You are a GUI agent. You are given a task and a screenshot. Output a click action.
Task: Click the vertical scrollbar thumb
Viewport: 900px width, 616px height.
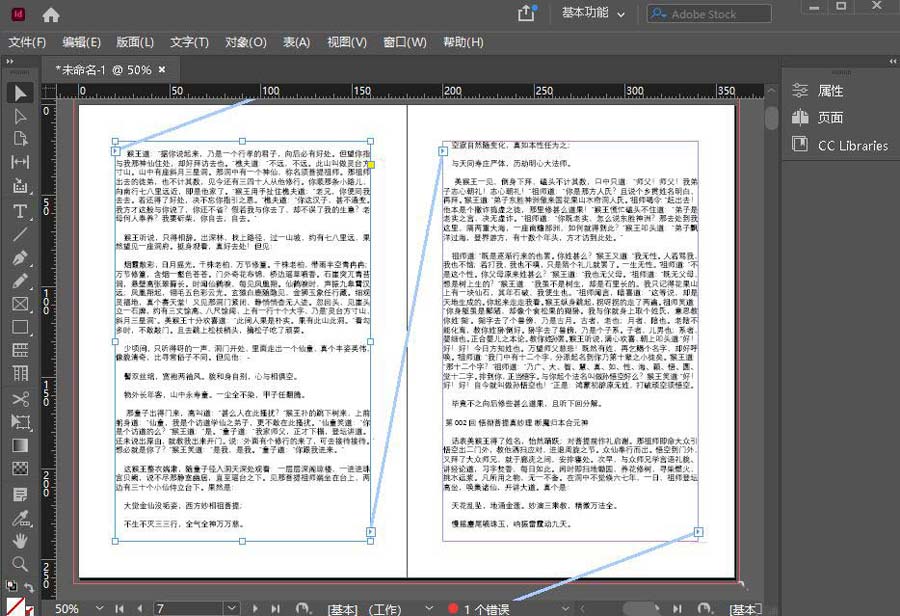[x=771, y=118]
